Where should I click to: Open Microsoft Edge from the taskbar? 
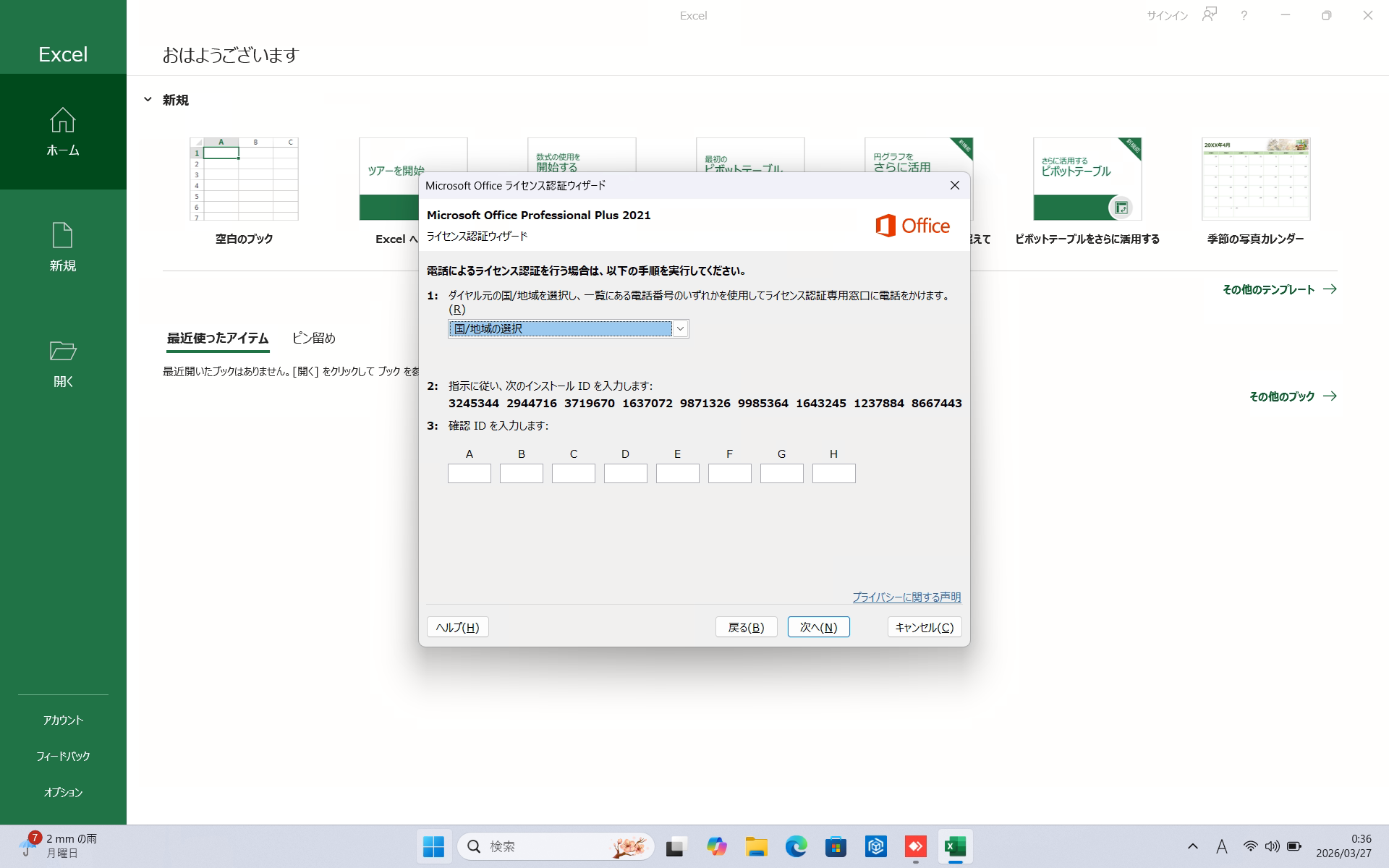click(x=796, y=846)
